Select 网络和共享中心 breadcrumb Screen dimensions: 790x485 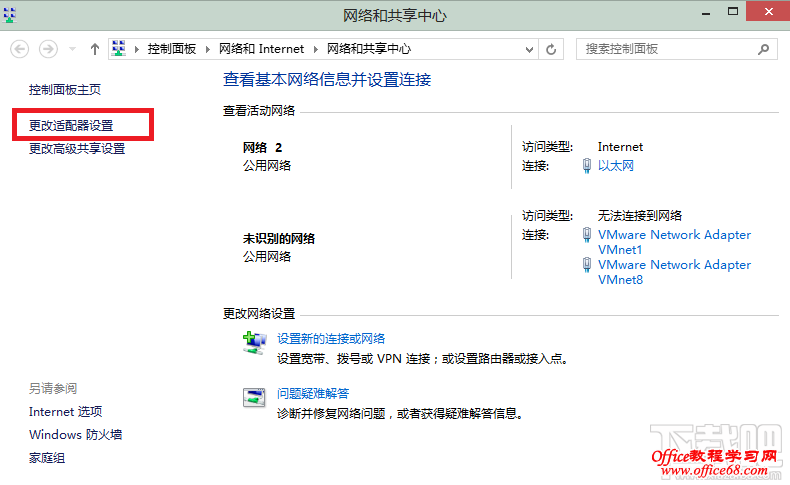click(369, 49)
